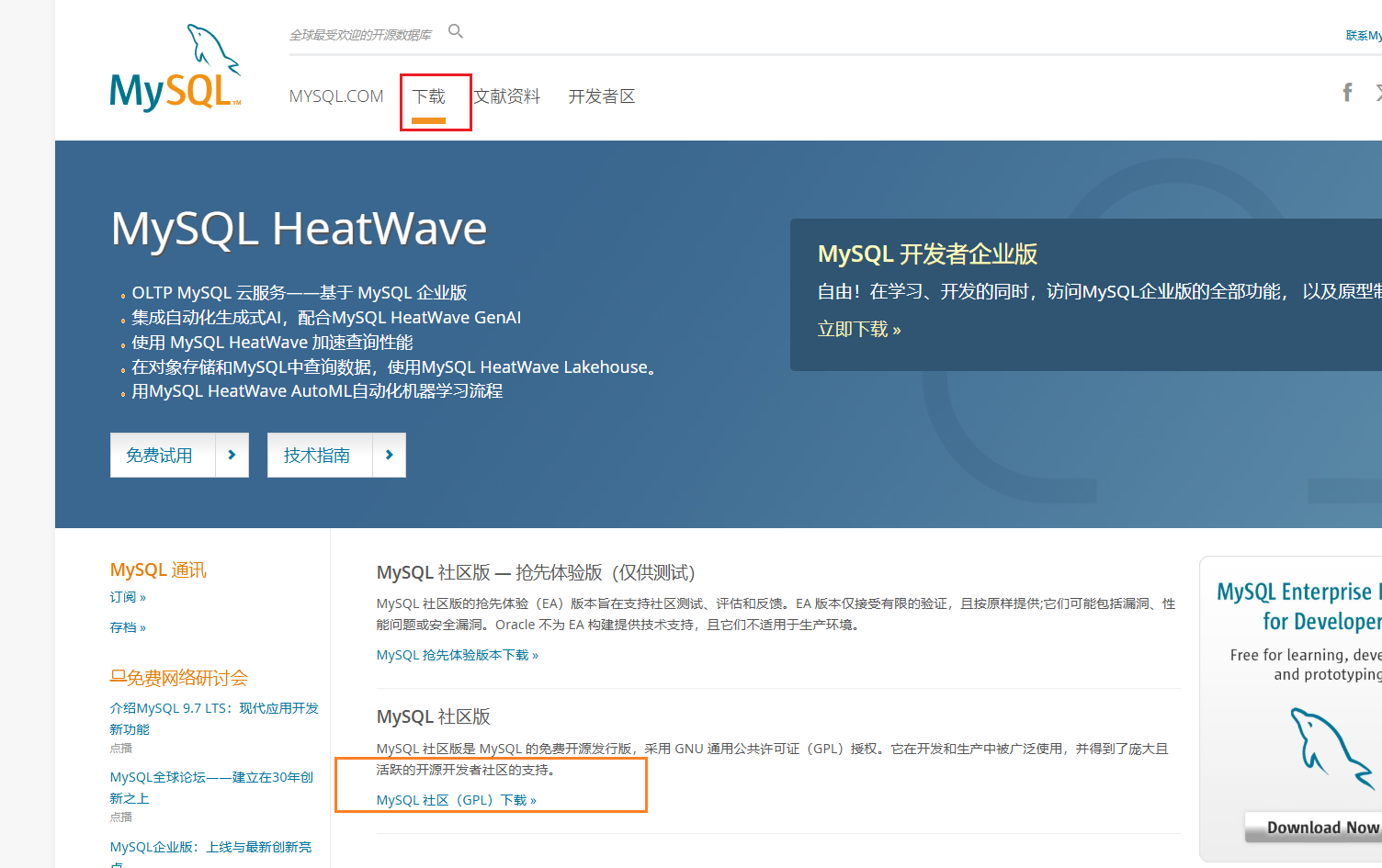1382x868 pixels.
Task: Open the 下载 tab
Action: click(428, 96)
